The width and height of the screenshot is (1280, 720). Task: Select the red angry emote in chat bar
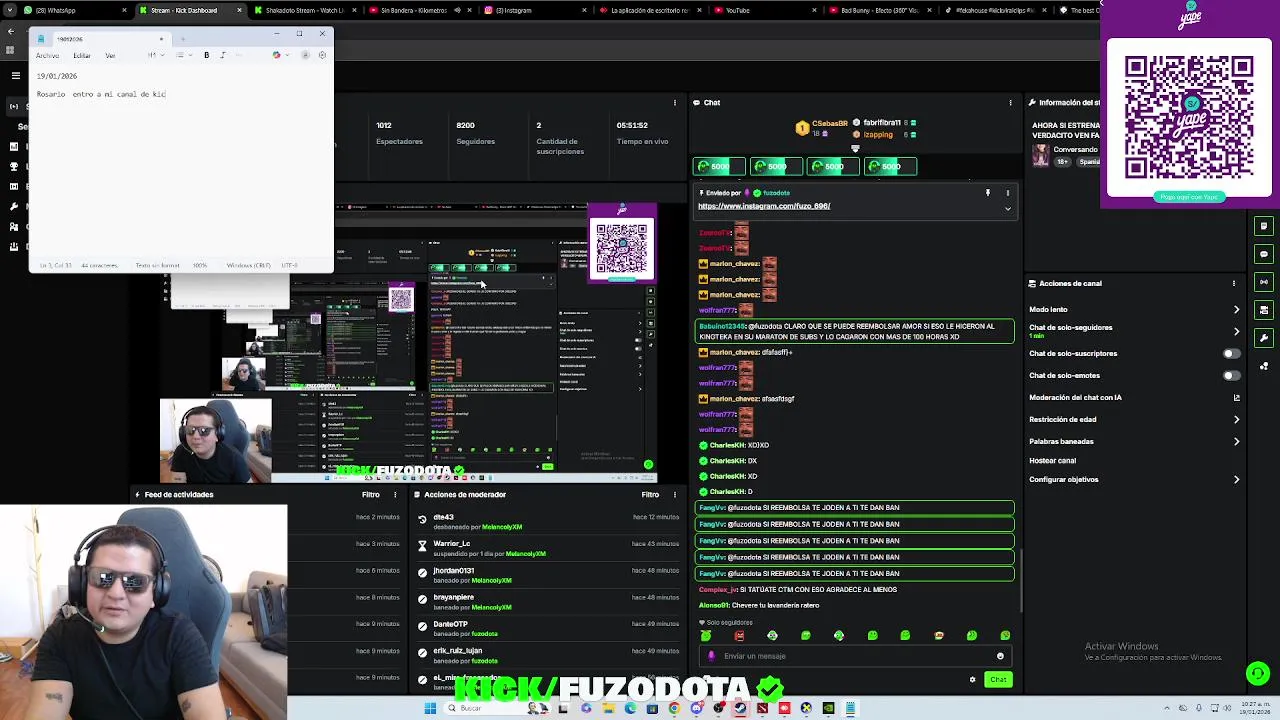pyautogui.click(x=739, y=636)
